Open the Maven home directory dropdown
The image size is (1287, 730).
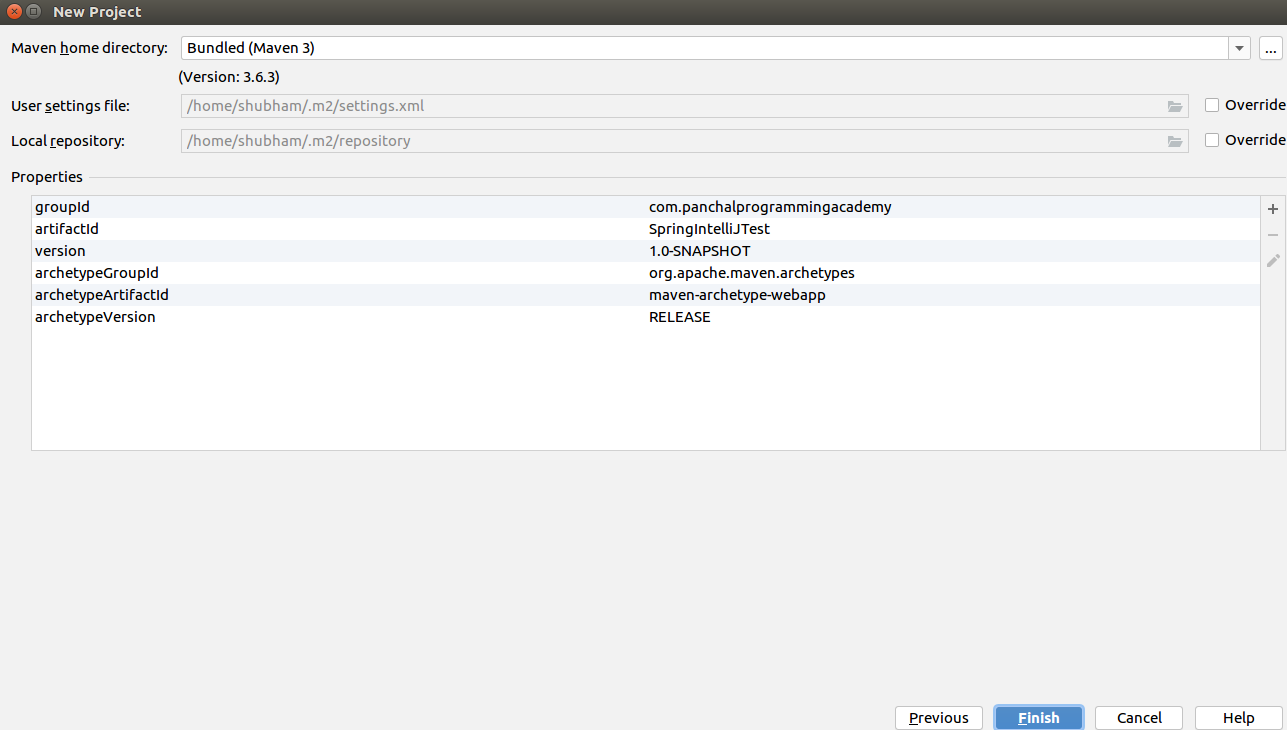click(1239, 47)
